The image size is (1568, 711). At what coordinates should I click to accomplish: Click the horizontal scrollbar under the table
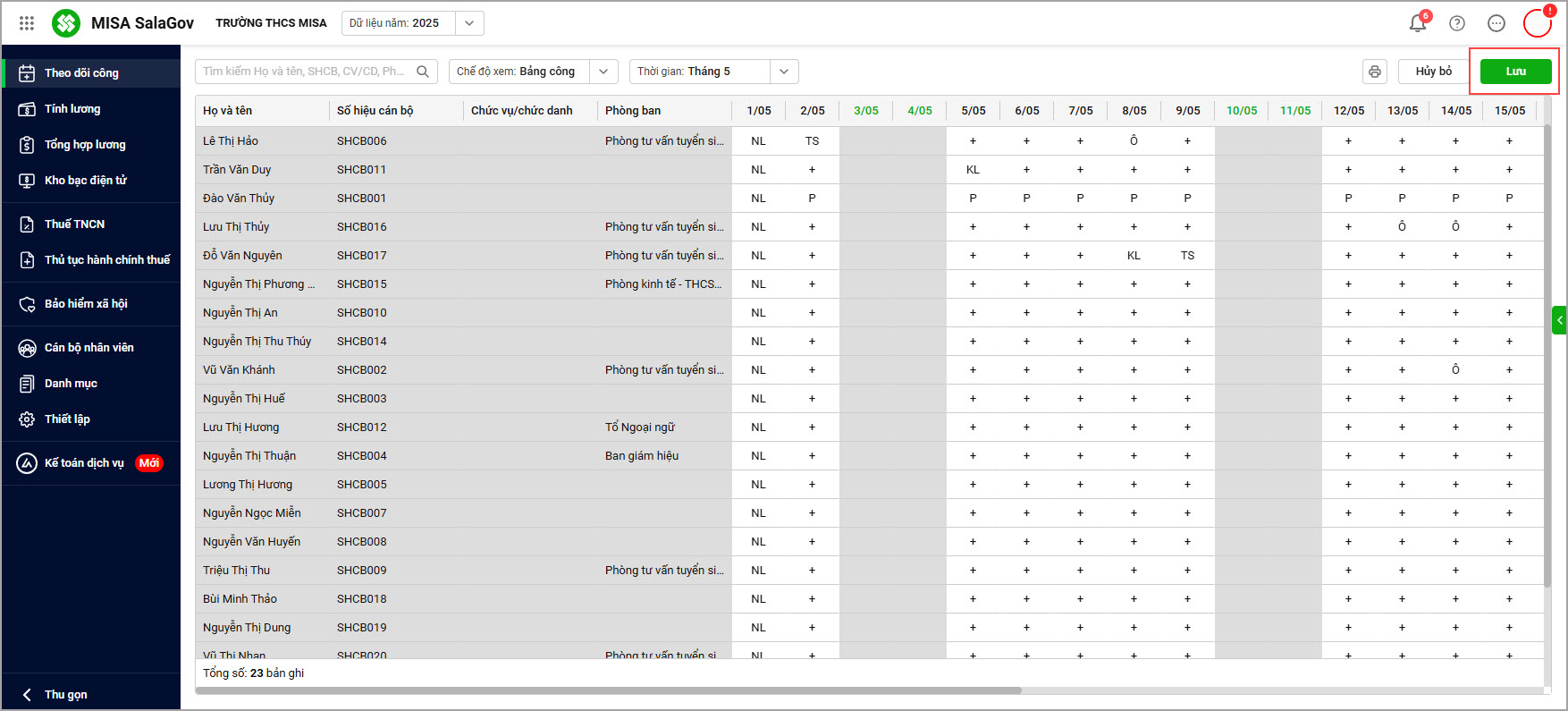608,690
